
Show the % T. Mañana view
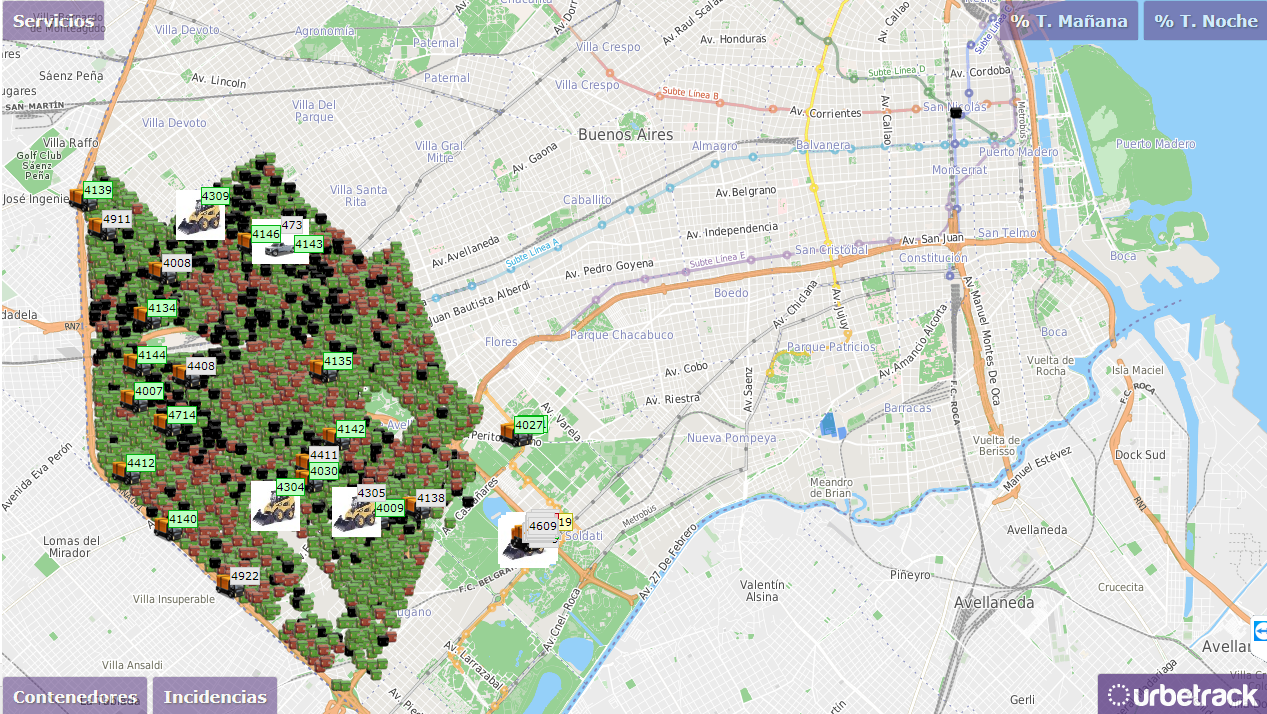click(x=1069, y=20)
